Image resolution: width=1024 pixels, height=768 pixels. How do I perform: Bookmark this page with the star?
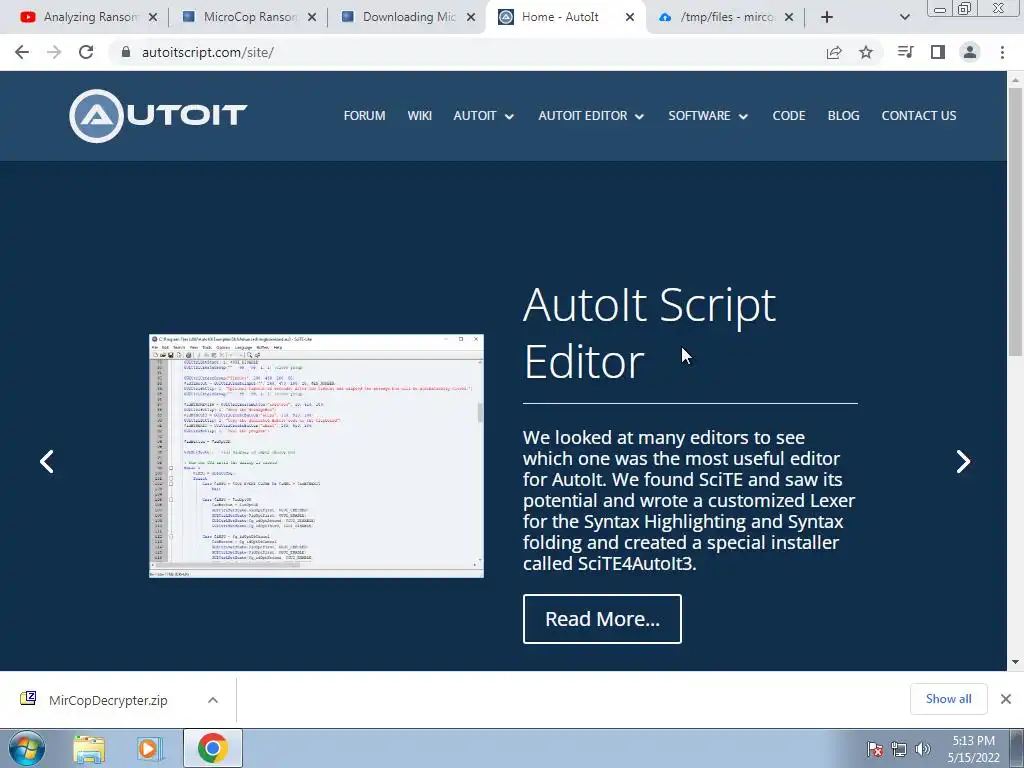point(866,52)
